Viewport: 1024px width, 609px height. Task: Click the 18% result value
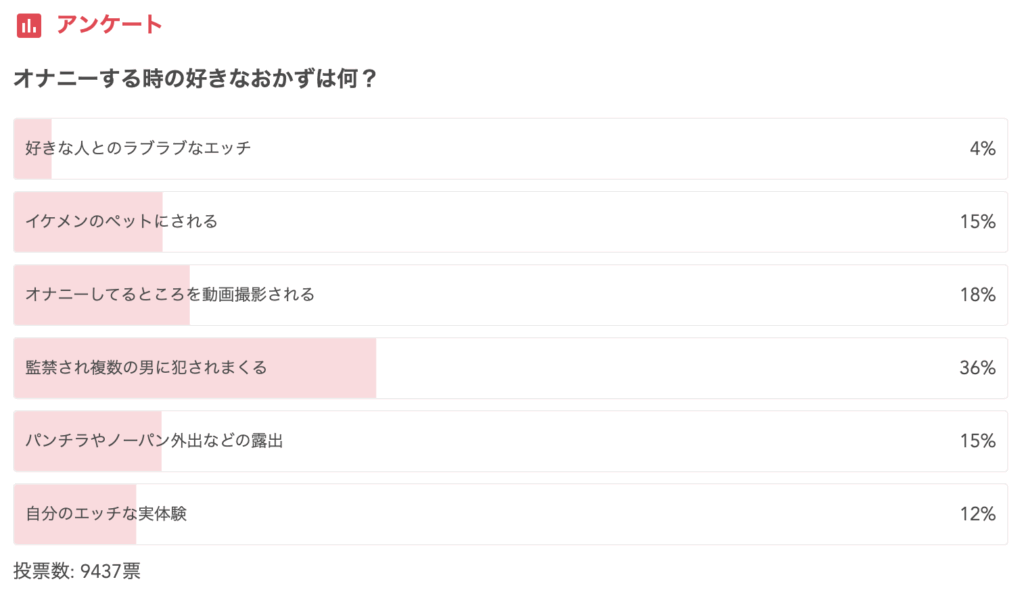tap(977, 295)
